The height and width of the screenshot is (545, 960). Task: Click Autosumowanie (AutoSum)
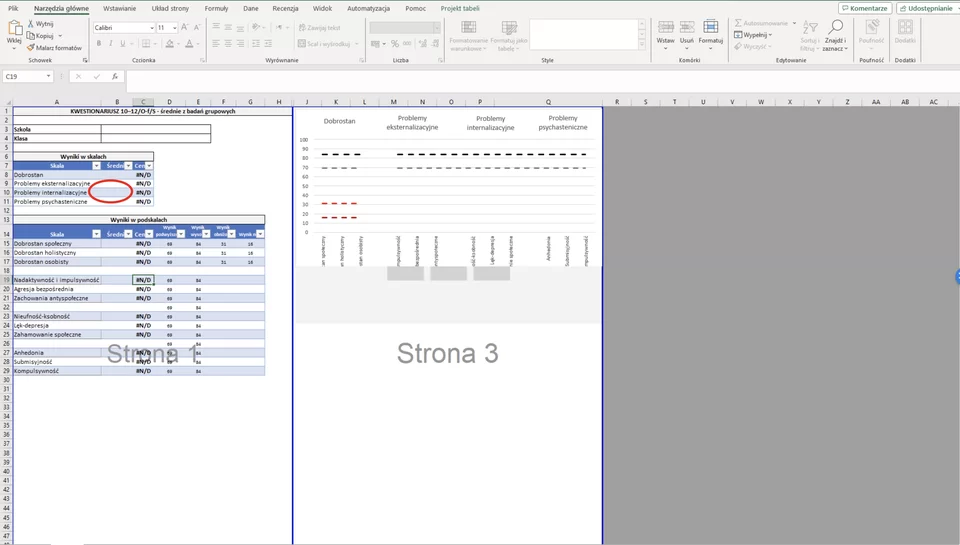(762, 23)
